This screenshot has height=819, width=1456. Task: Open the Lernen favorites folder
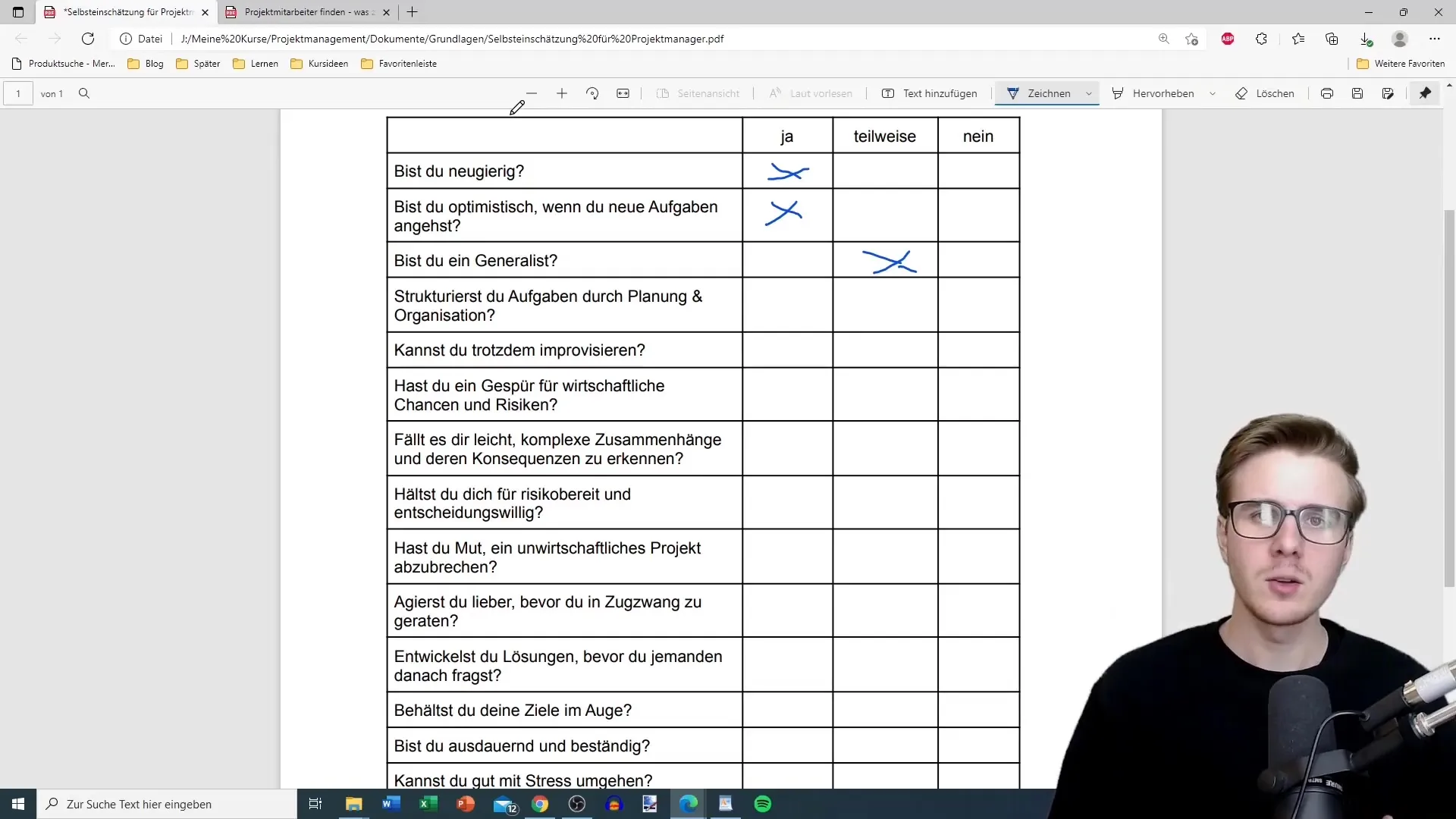point(256,64)
